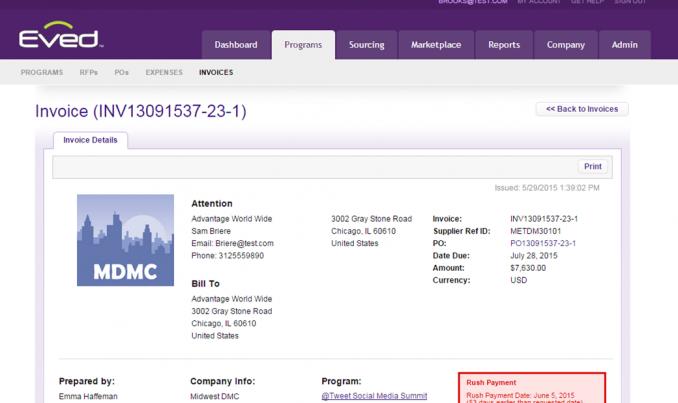Open EXPENSES in the sub-navigation
The image size is (678, 403).
(x=164, y=72)
